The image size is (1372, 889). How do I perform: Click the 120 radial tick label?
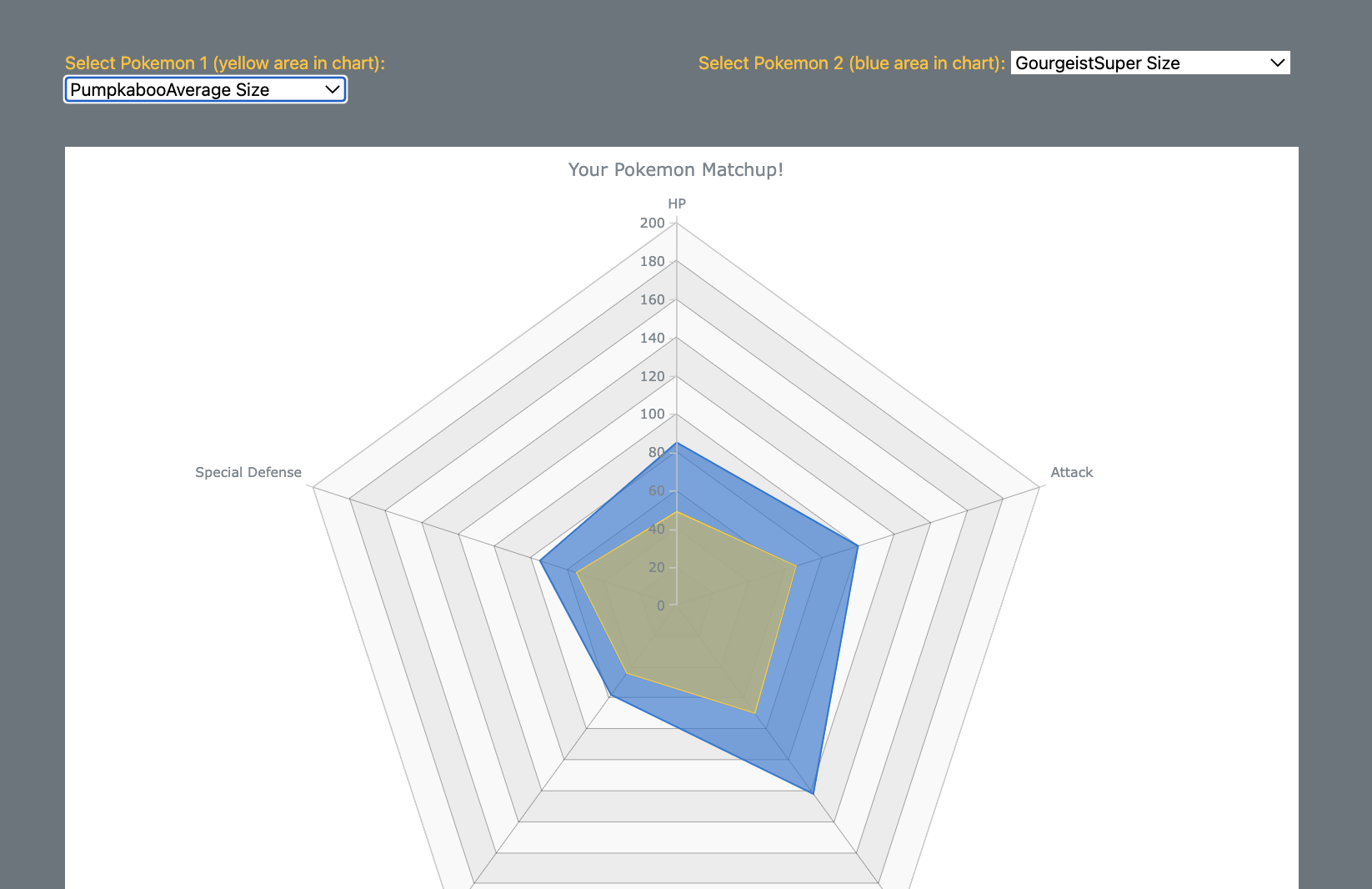point(652,377)
